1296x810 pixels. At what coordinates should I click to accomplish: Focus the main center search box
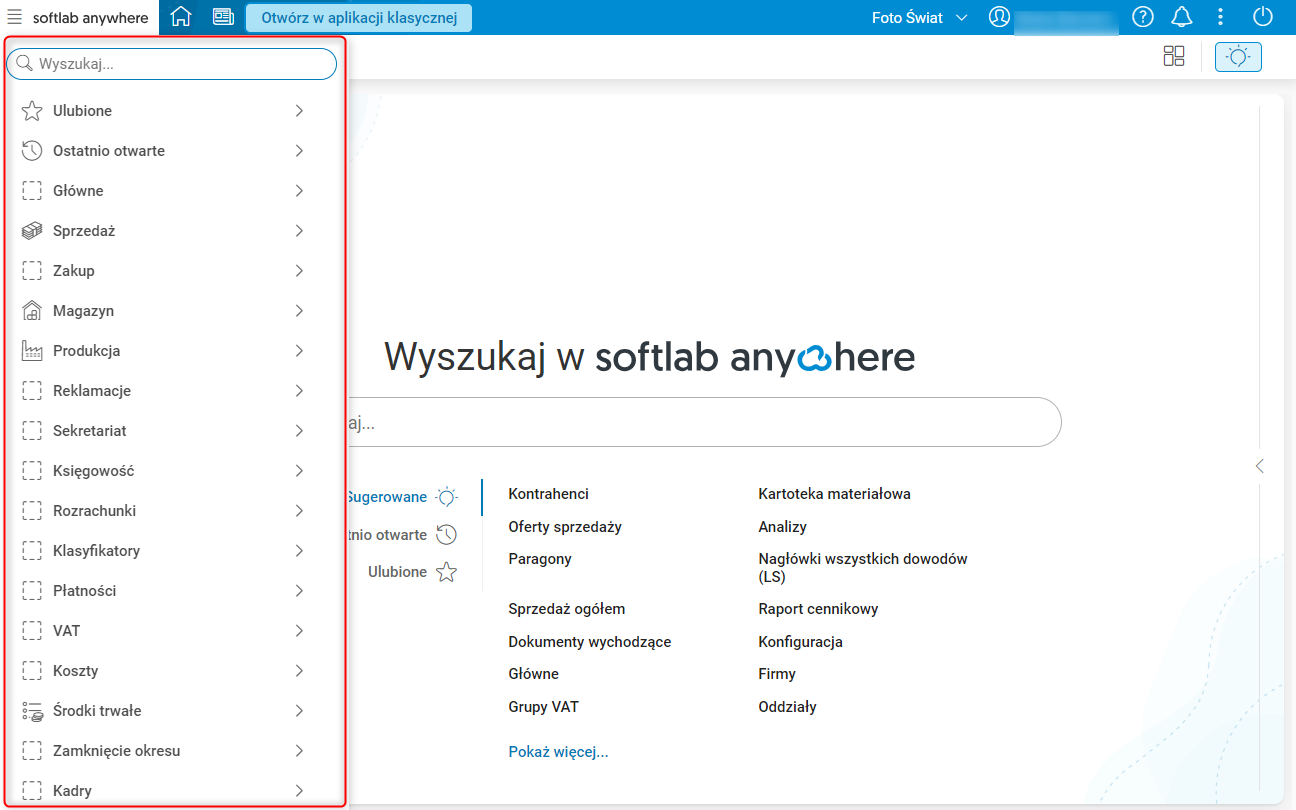pyautogui.click(x=703, y=422)
